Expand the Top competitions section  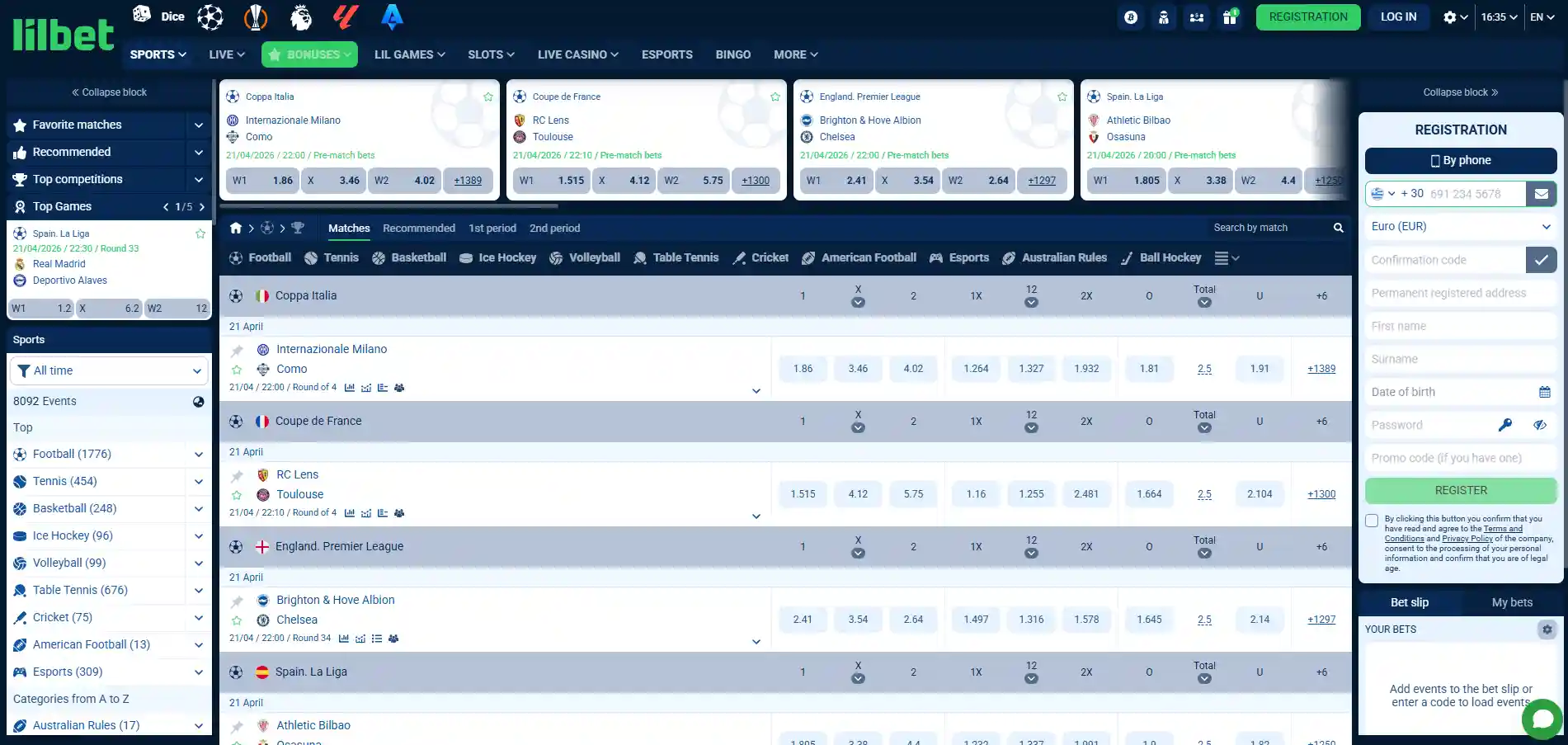(199, 180)
